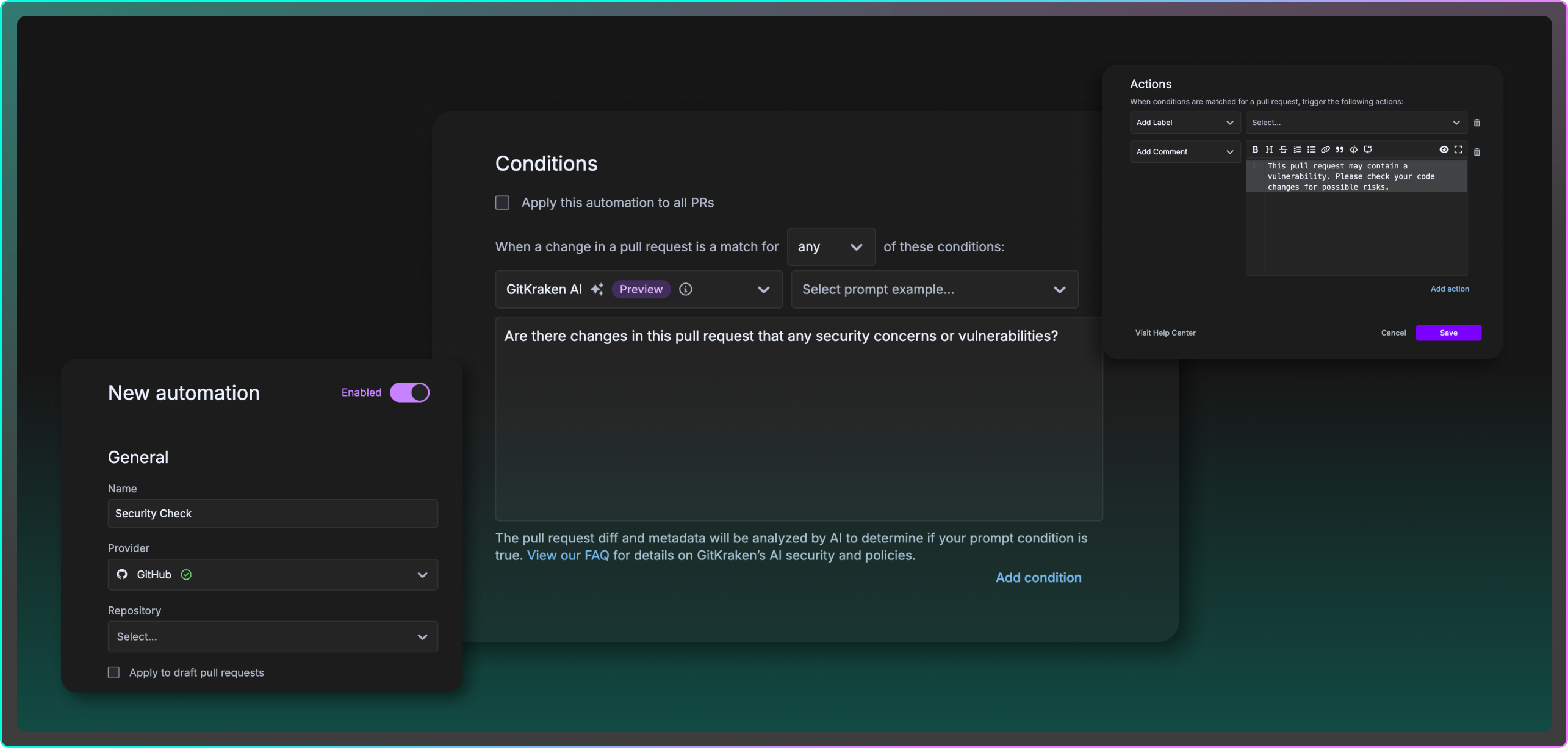Open the match condition dropdown showing 'any'

[830, 246]
